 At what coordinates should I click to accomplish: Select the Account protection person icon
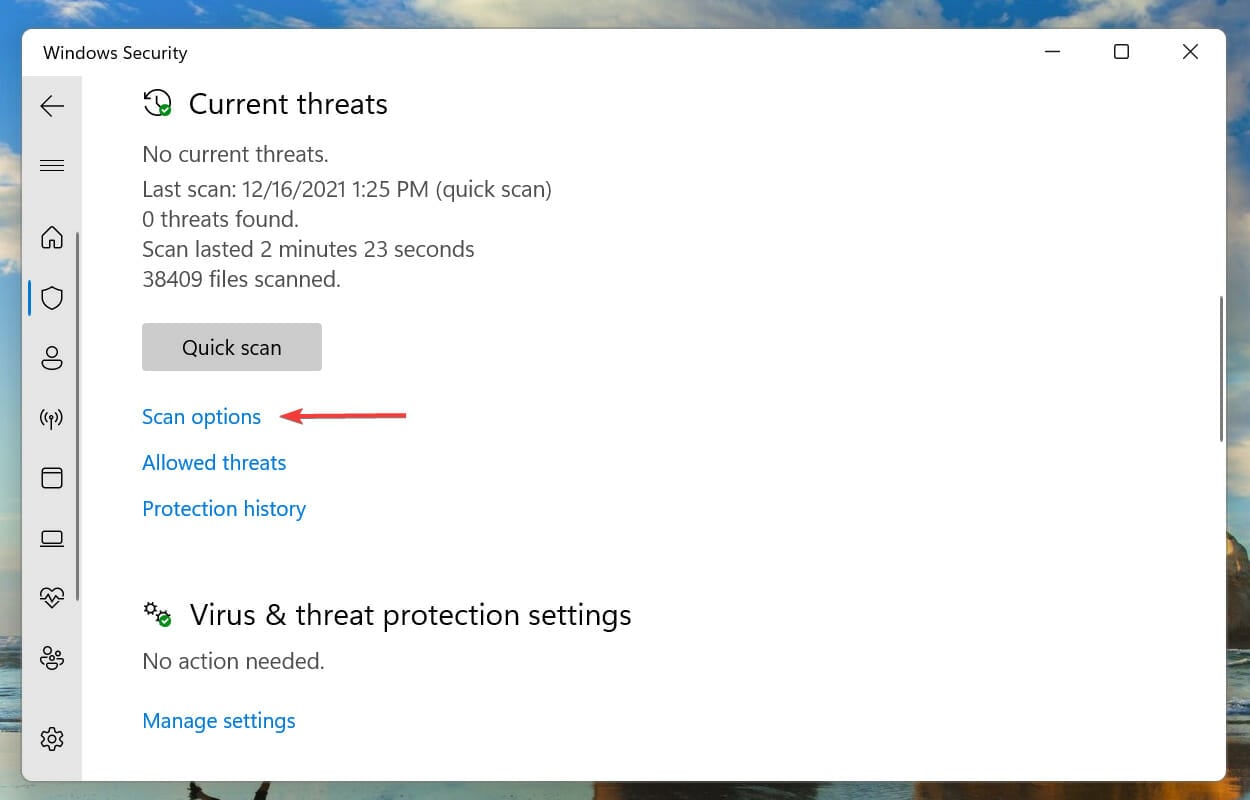pos(52,358)
